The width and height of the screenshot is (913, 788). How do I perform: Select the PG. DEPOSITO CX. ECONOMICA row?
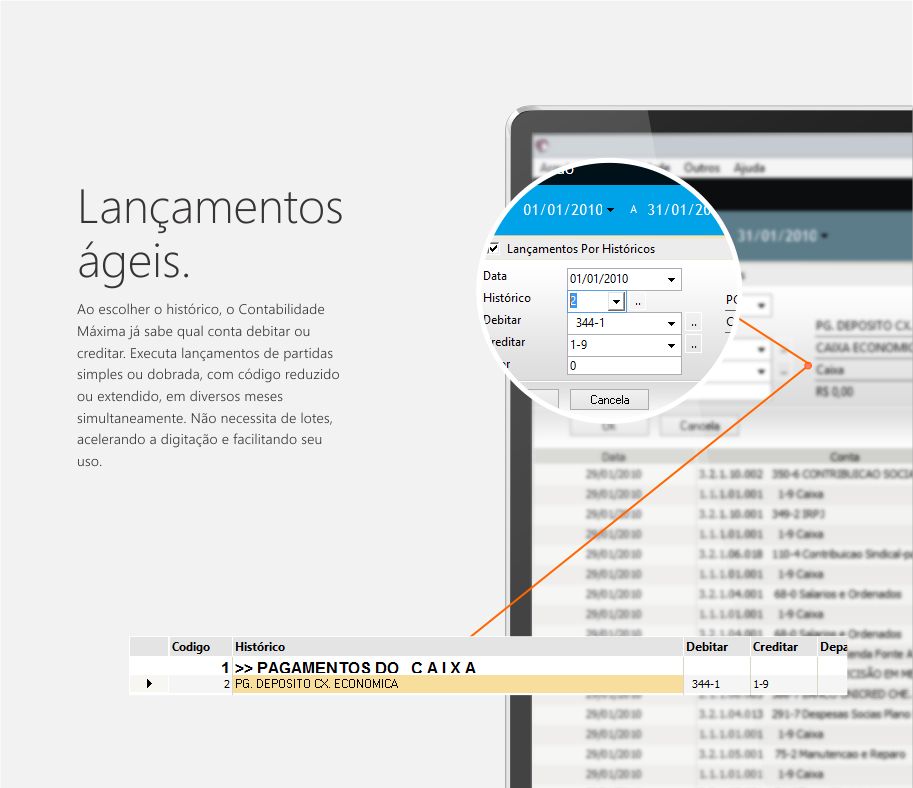457,684
